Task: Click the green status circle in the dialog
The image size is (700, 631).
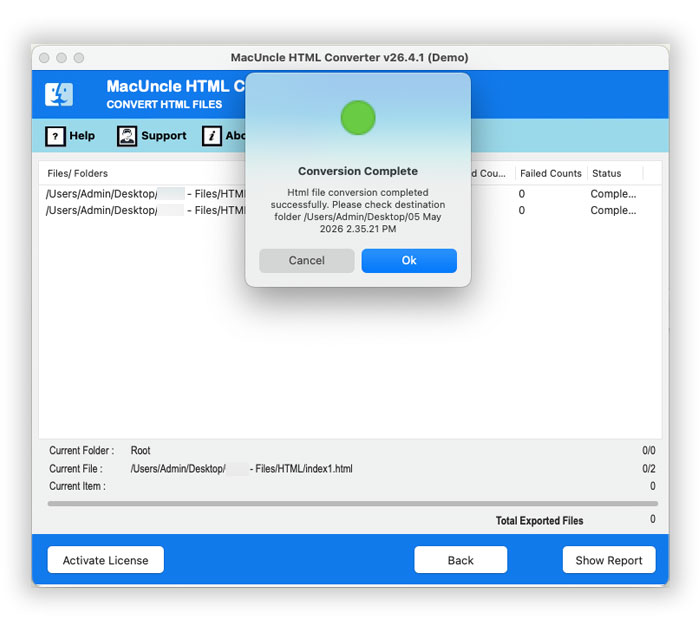Action: (358, 118)
